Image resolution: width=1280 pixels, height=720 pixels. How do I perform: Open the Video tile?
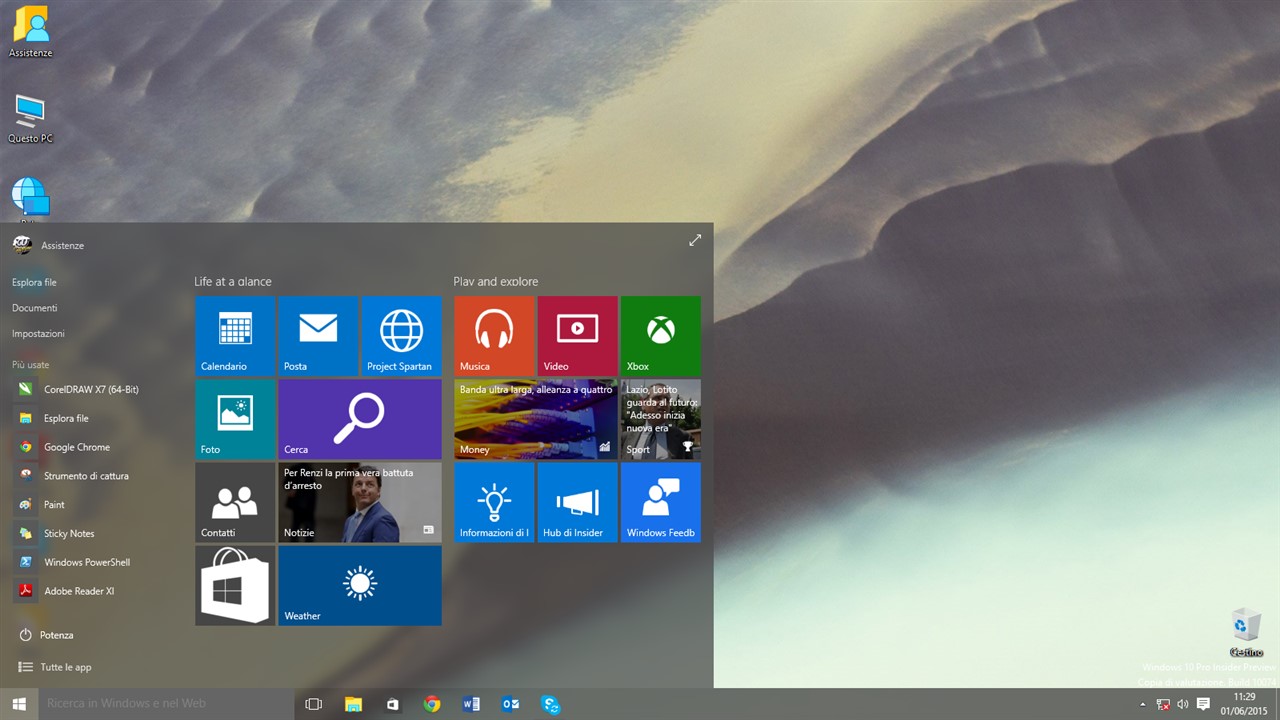click(577, 335)
